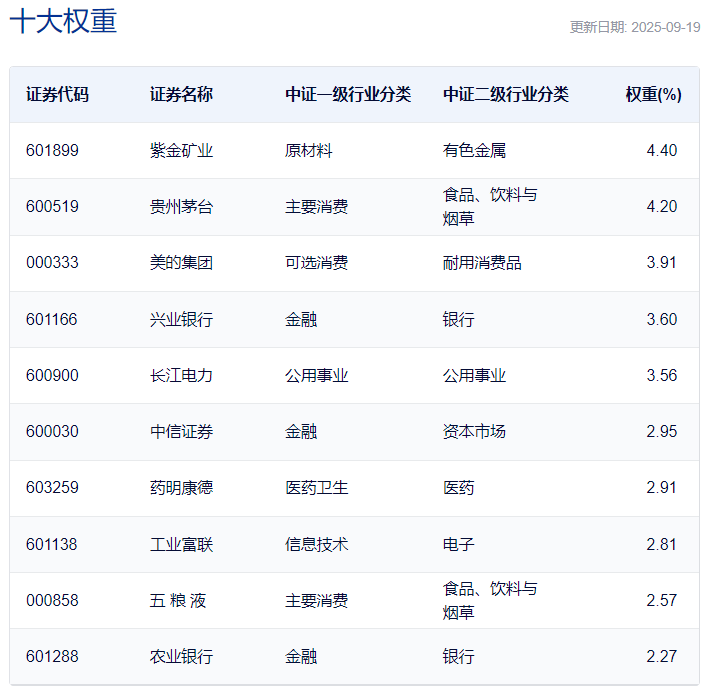Click the weight value 2.27
This screenshot has width=709, height=698.
pos(662,656)
